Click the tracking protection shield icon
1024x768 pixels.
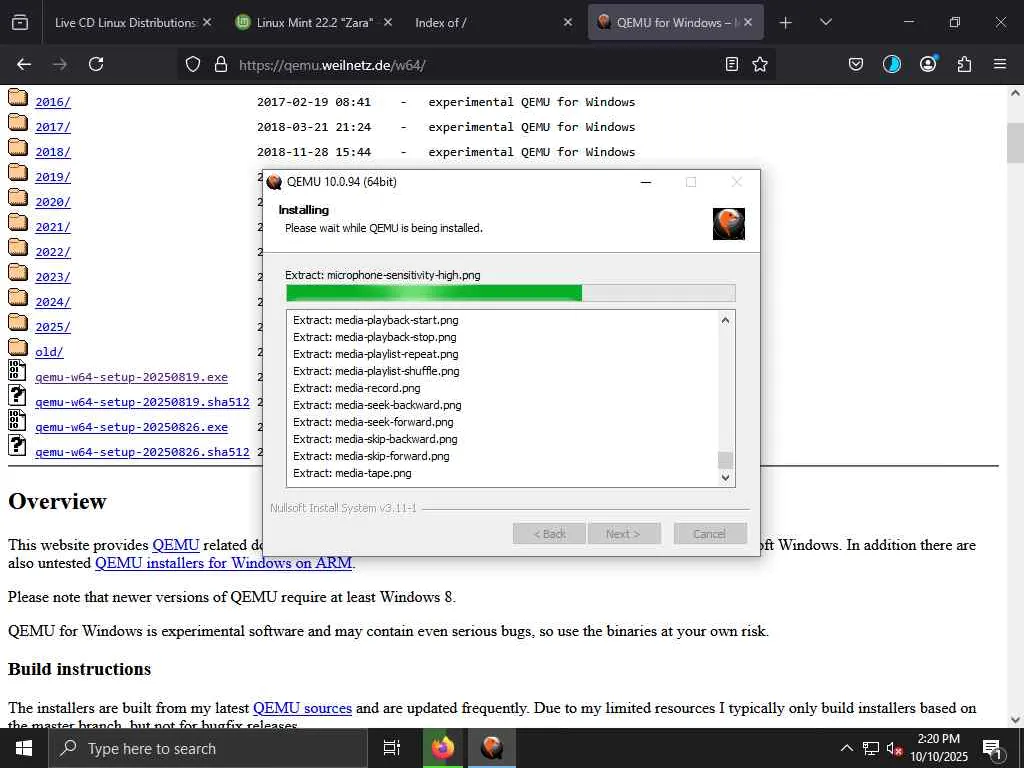(193, 64)
